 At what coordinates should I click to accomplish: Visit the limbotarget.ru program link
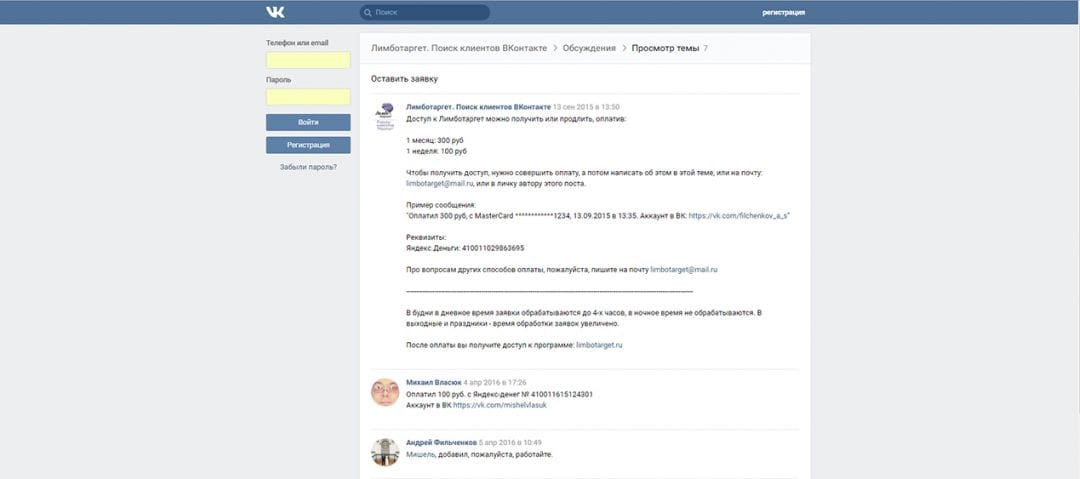click(599, 345)
